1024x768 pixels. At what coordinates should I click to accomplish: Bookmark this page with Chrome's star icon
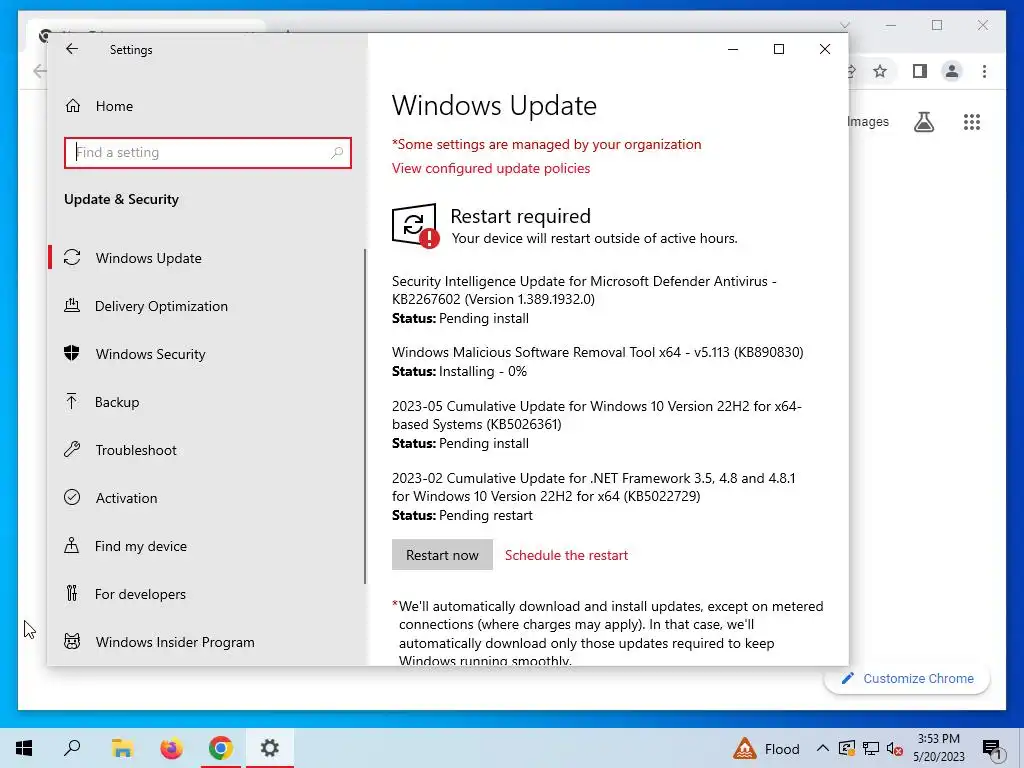point(880,71)
